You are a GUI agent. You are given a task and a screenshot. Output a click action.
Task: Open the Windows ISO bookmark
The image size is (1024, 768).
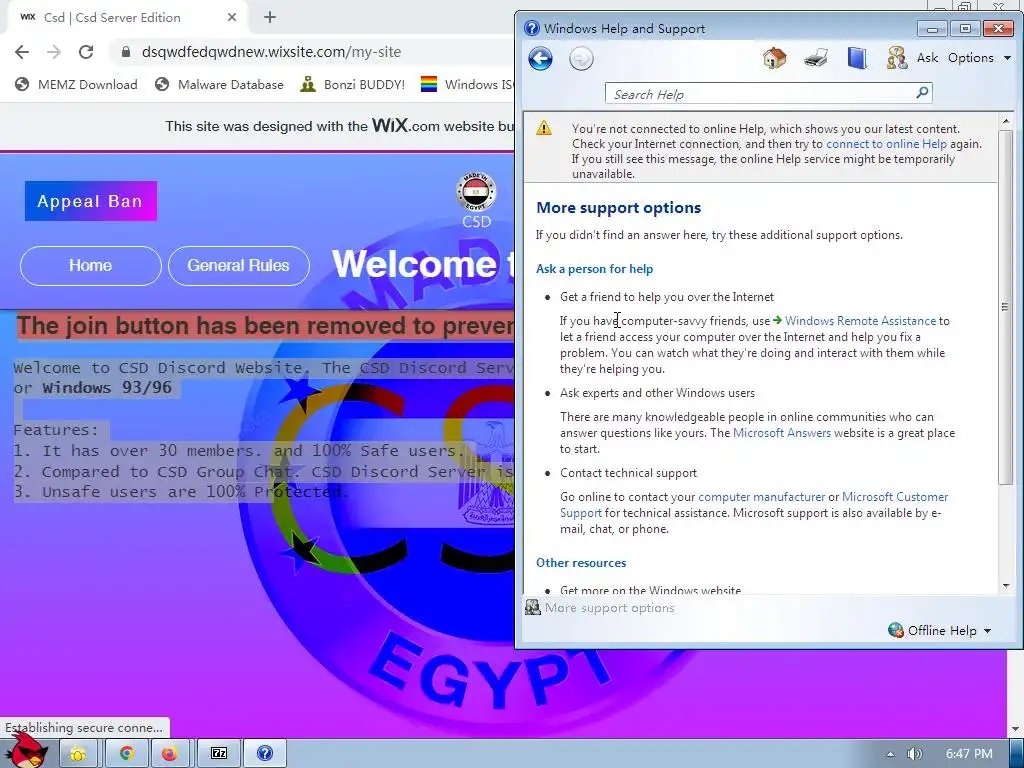467,84
